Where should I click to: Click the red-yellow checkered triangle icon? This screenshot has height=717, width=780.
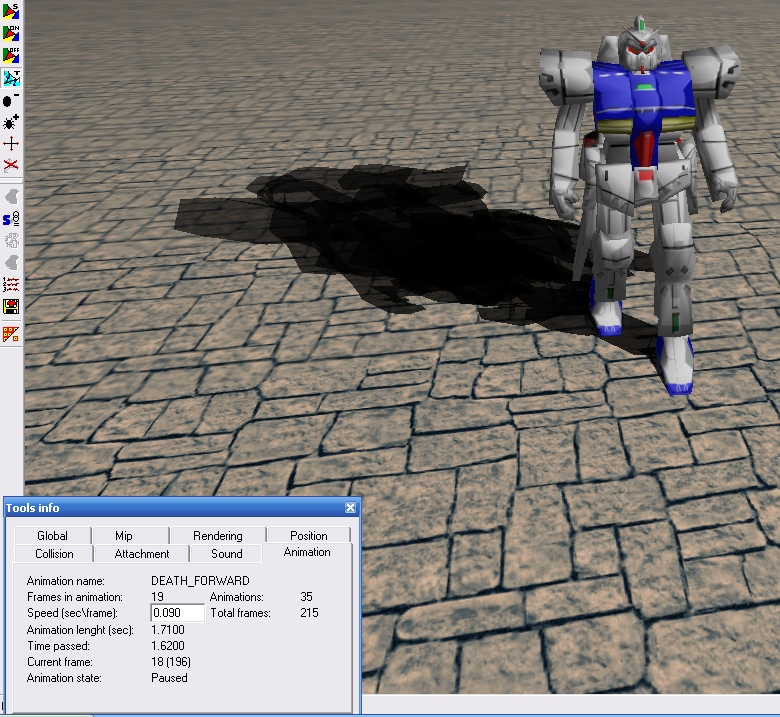pos(11,334)
